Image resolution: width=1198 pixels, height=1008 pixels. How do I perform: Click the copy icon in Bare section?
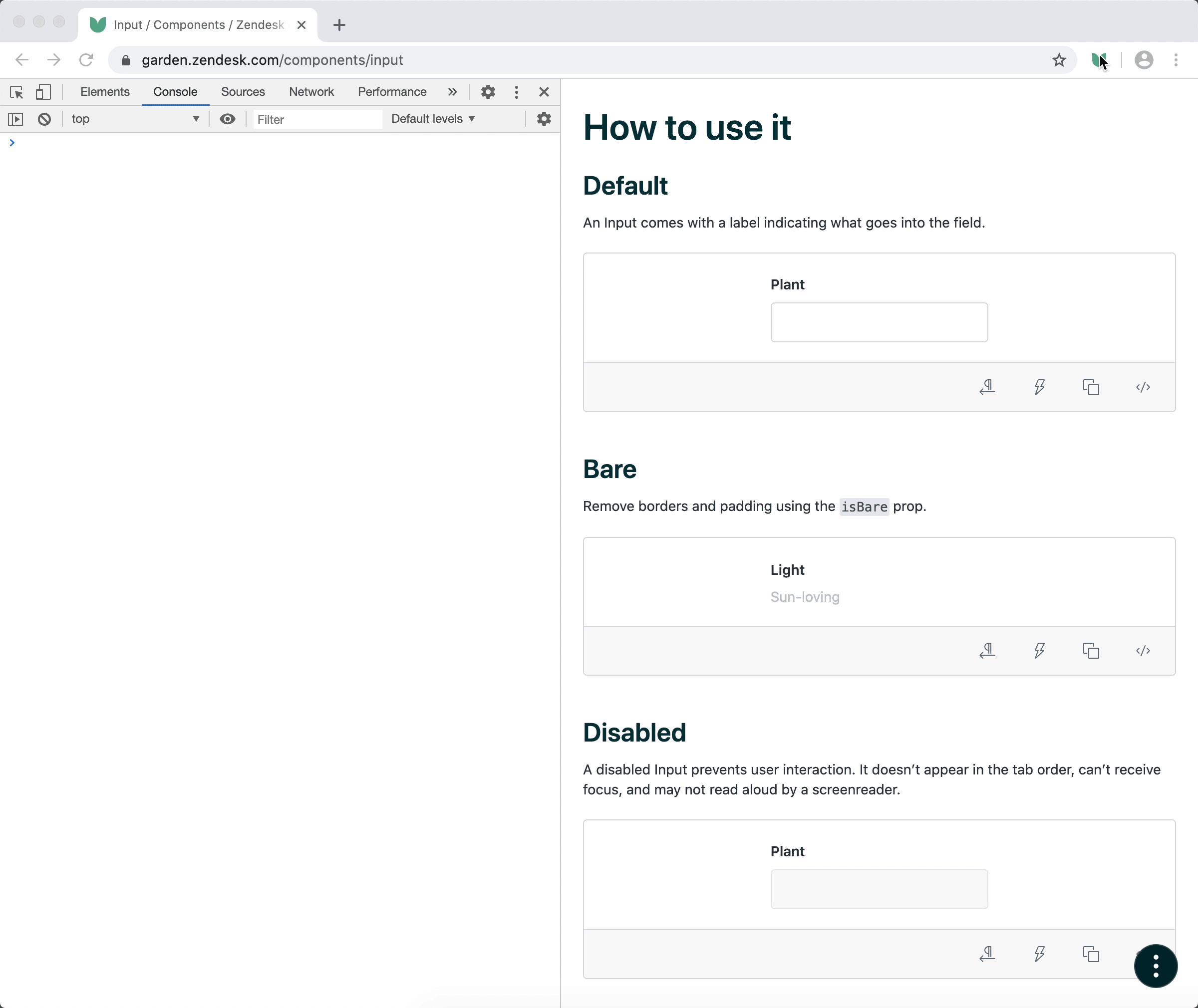pos(1091,651)
